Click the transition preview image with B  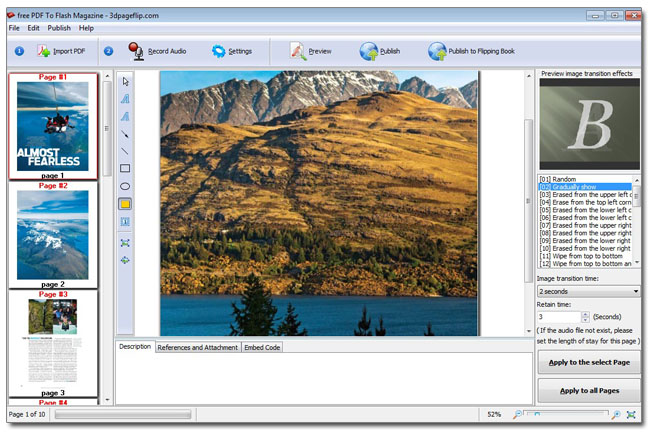(x=589, y=124)
